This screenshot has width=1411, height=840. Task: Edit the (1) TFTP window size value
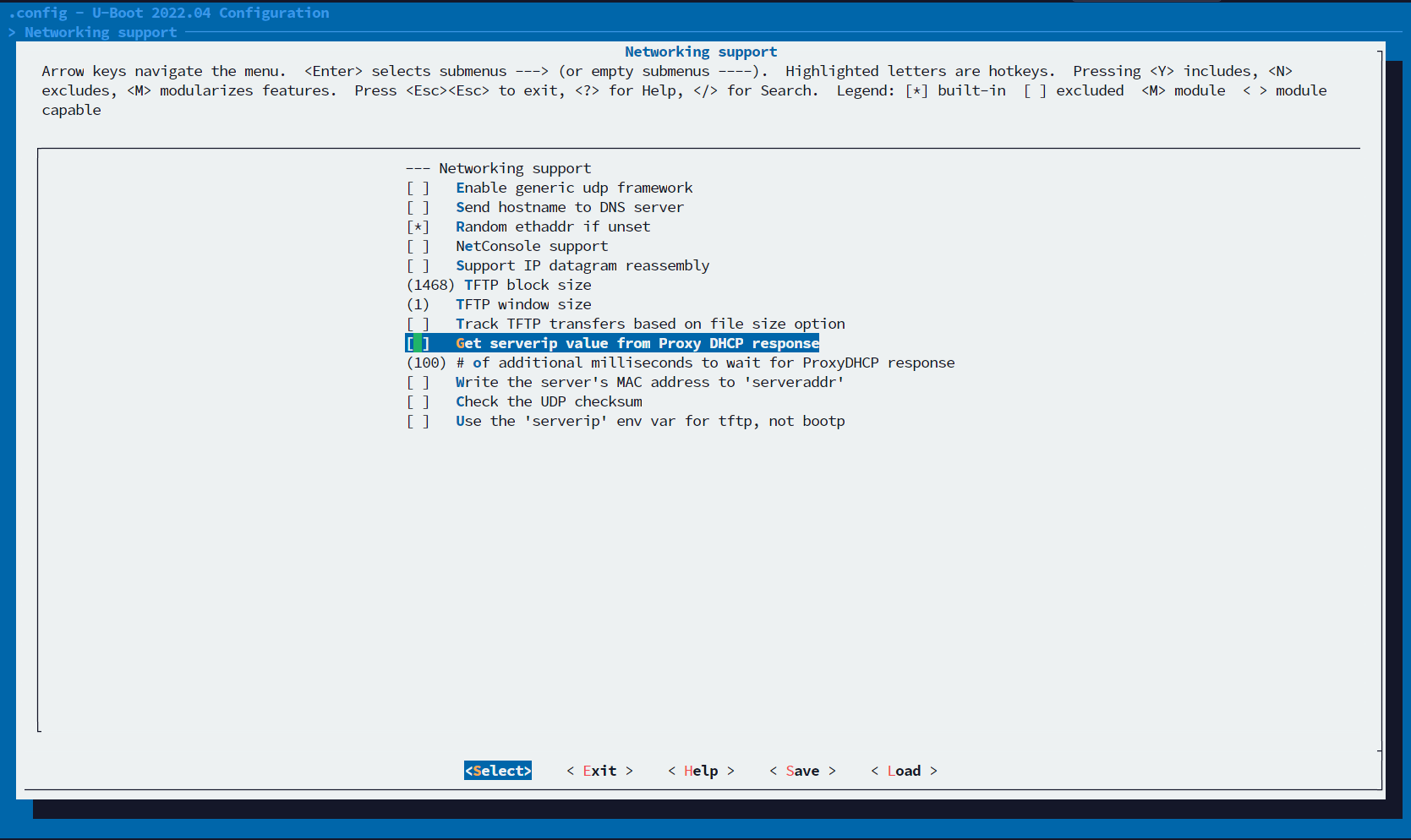418,304
